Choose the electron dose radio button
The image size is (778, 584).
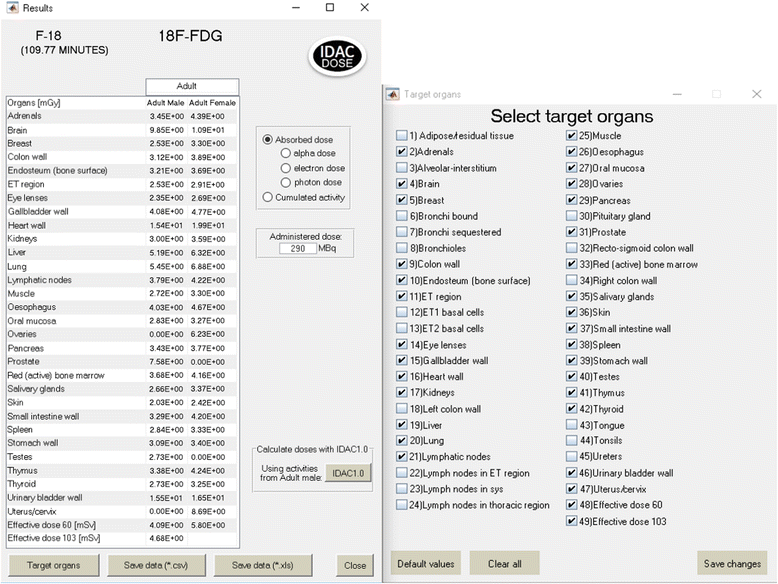(286, 168)
